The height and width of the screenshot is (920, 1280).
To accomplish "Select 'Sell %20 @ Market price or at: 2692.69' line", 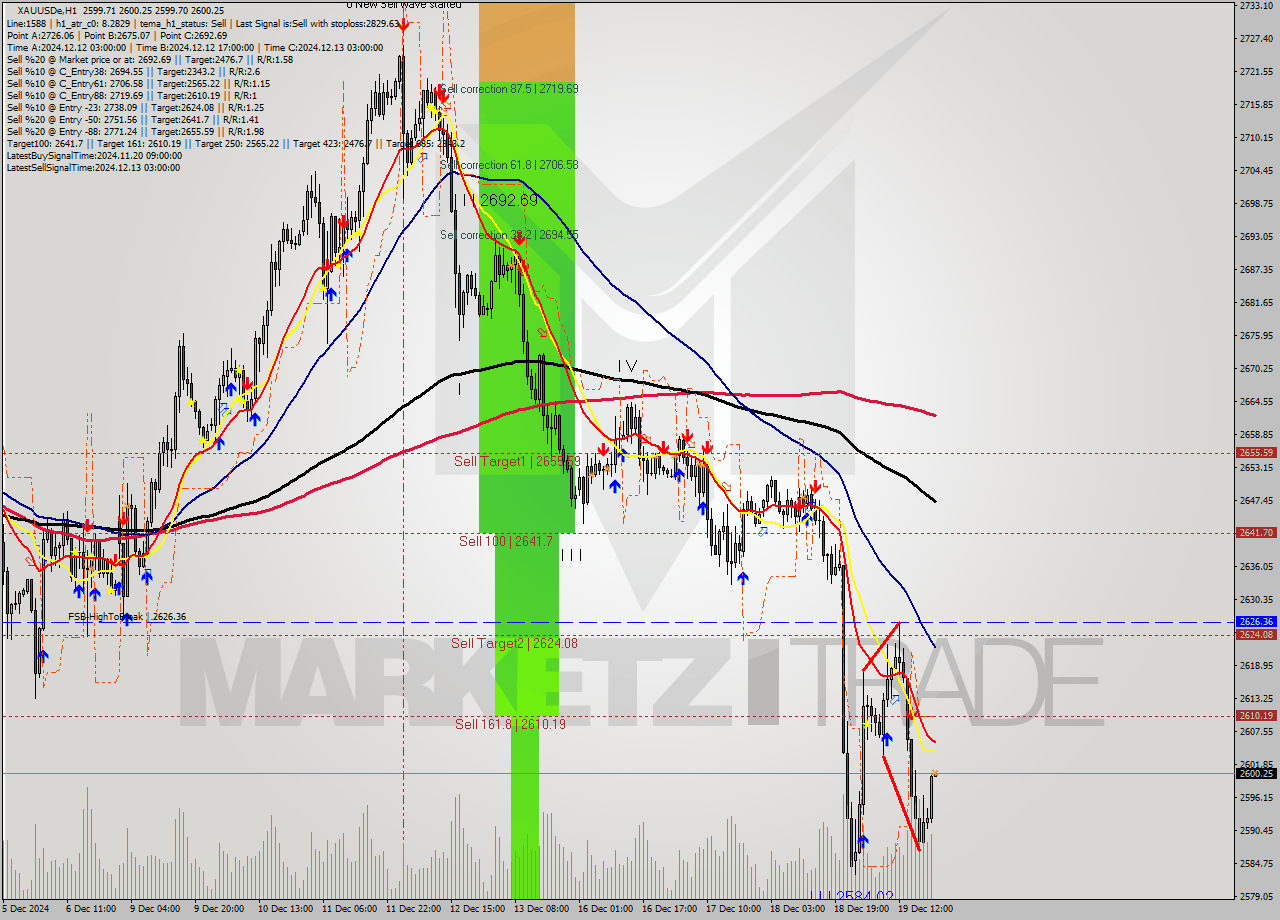I will click(149, 60).
